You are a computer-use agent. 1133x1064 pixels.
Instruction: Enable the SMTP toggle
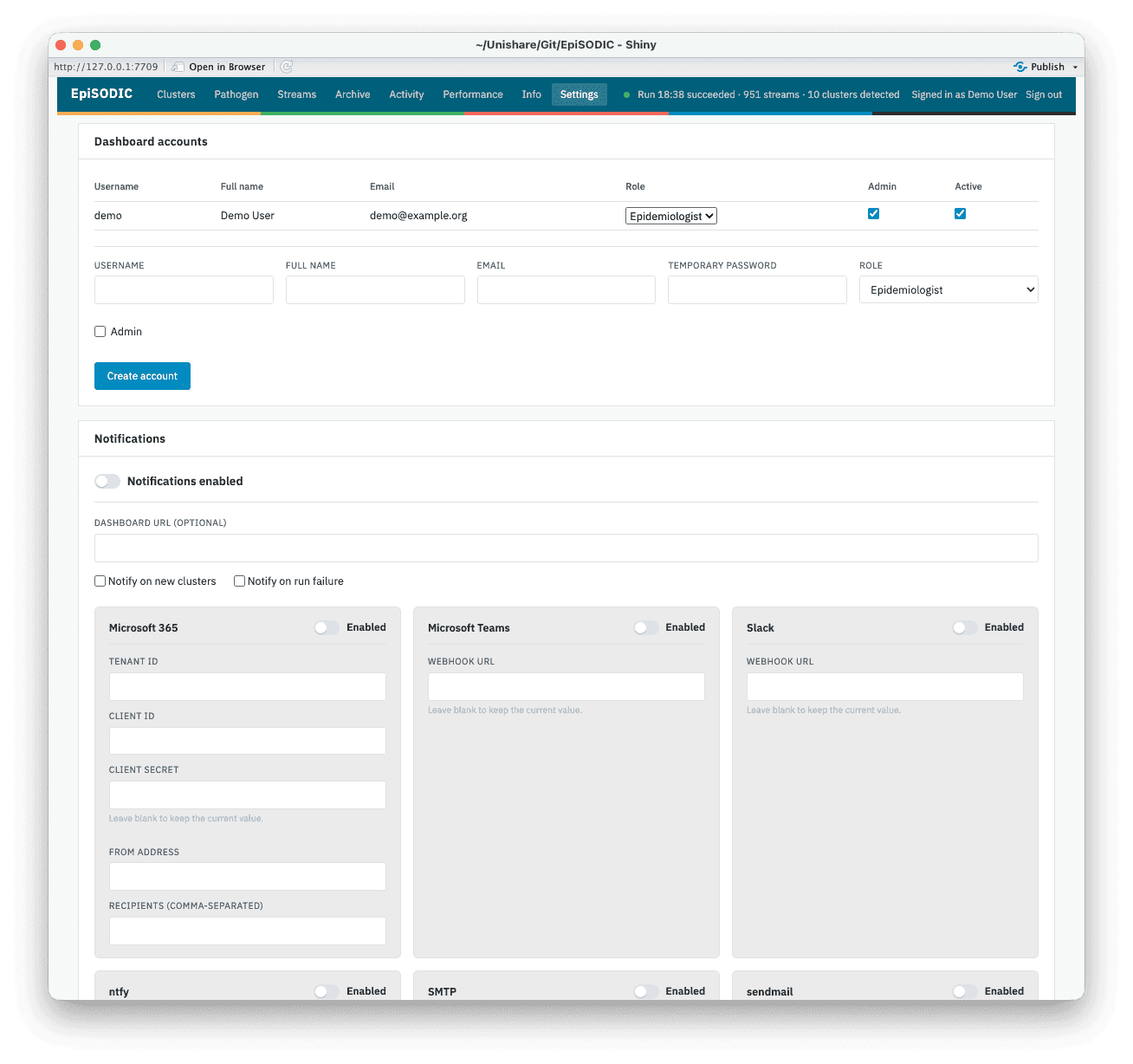tap(645, 991)
